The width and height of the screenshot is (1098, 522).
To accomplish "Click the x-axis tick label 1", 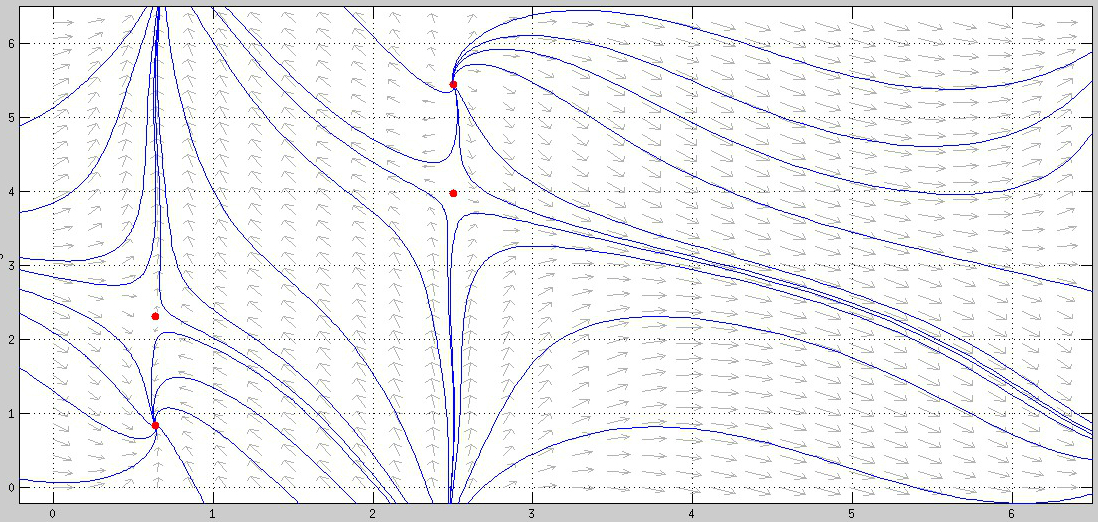I will click(212, 513).
